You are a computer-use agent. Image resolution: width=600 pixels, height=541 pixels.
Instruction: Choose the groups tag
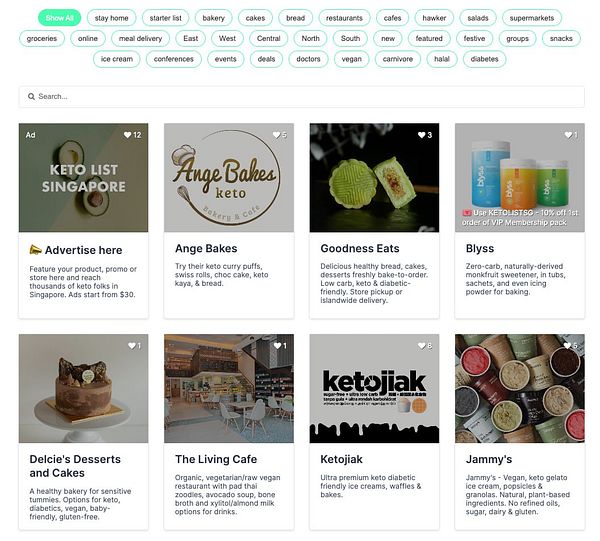pos(517,39)
